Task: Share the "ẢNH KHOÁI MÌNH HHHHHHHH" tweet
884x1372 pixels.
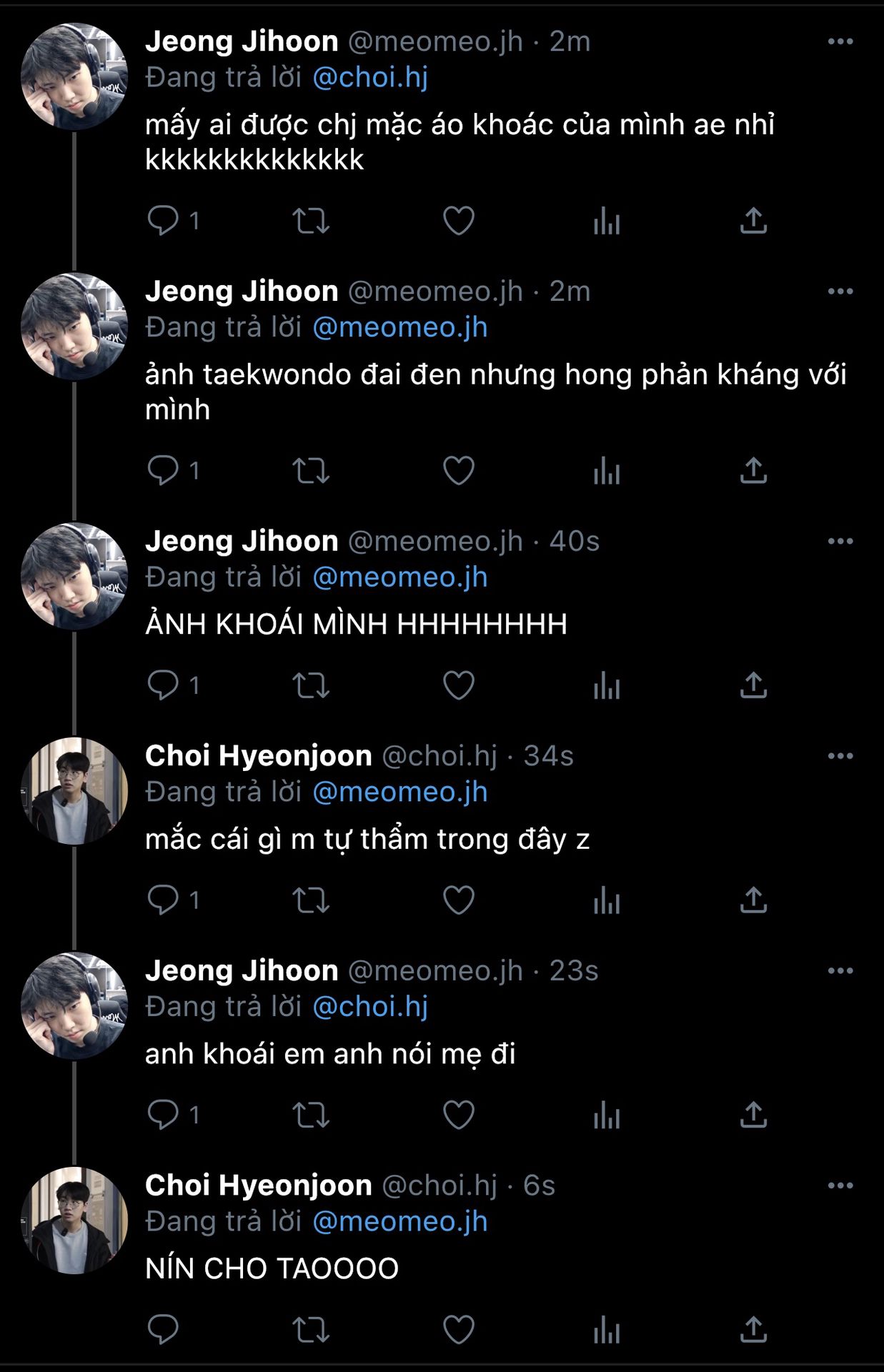Action: [753, 685]
